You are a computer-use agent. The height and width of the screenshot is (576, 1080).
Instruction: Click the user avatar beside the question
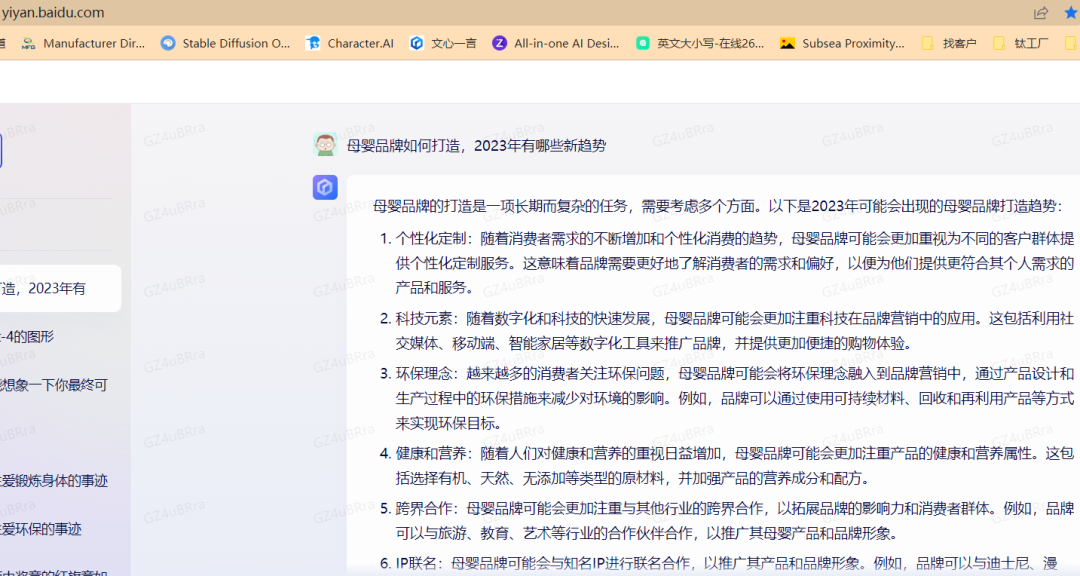point(325,143)
